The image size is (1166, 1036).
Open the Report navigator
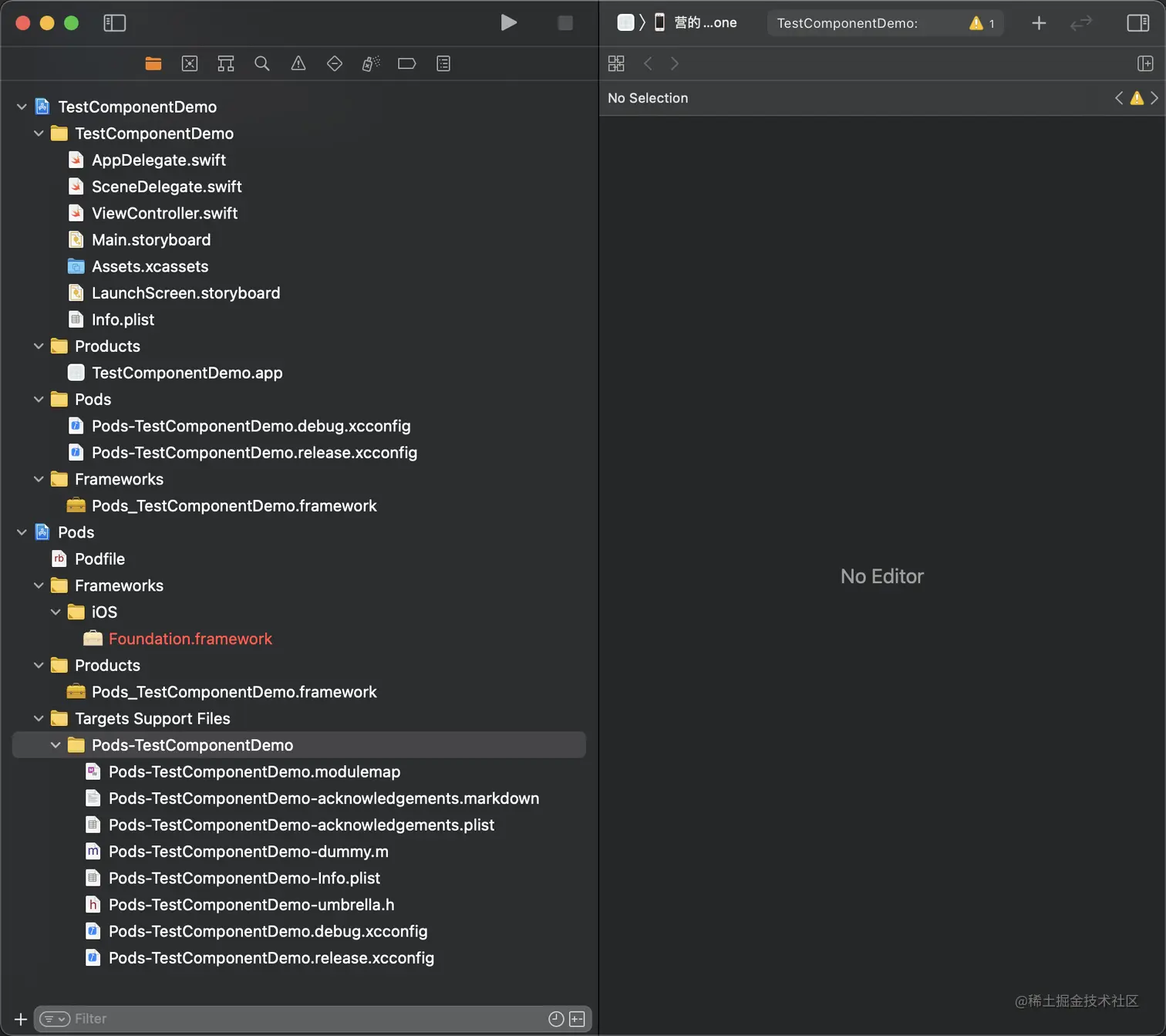point(443,64)
